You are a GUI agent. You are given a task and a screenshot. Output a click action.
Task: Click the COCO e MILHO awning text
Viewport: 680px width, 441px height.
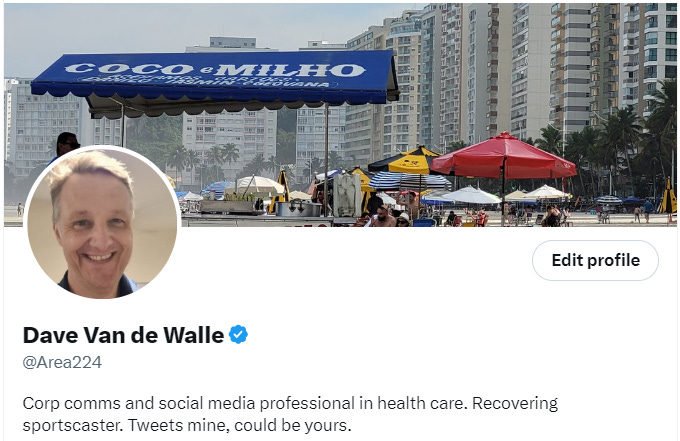(215, 69)
